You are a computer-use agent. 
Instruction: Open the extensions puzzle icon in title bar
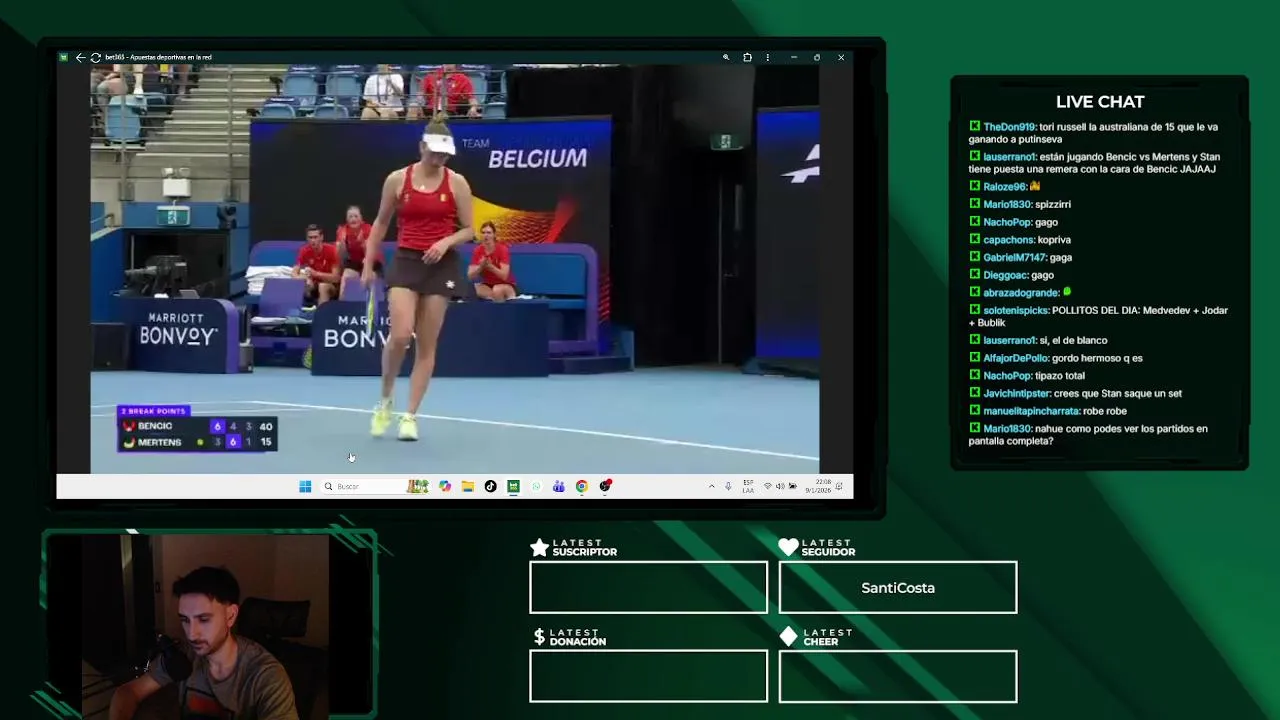[x=747, y=57]
